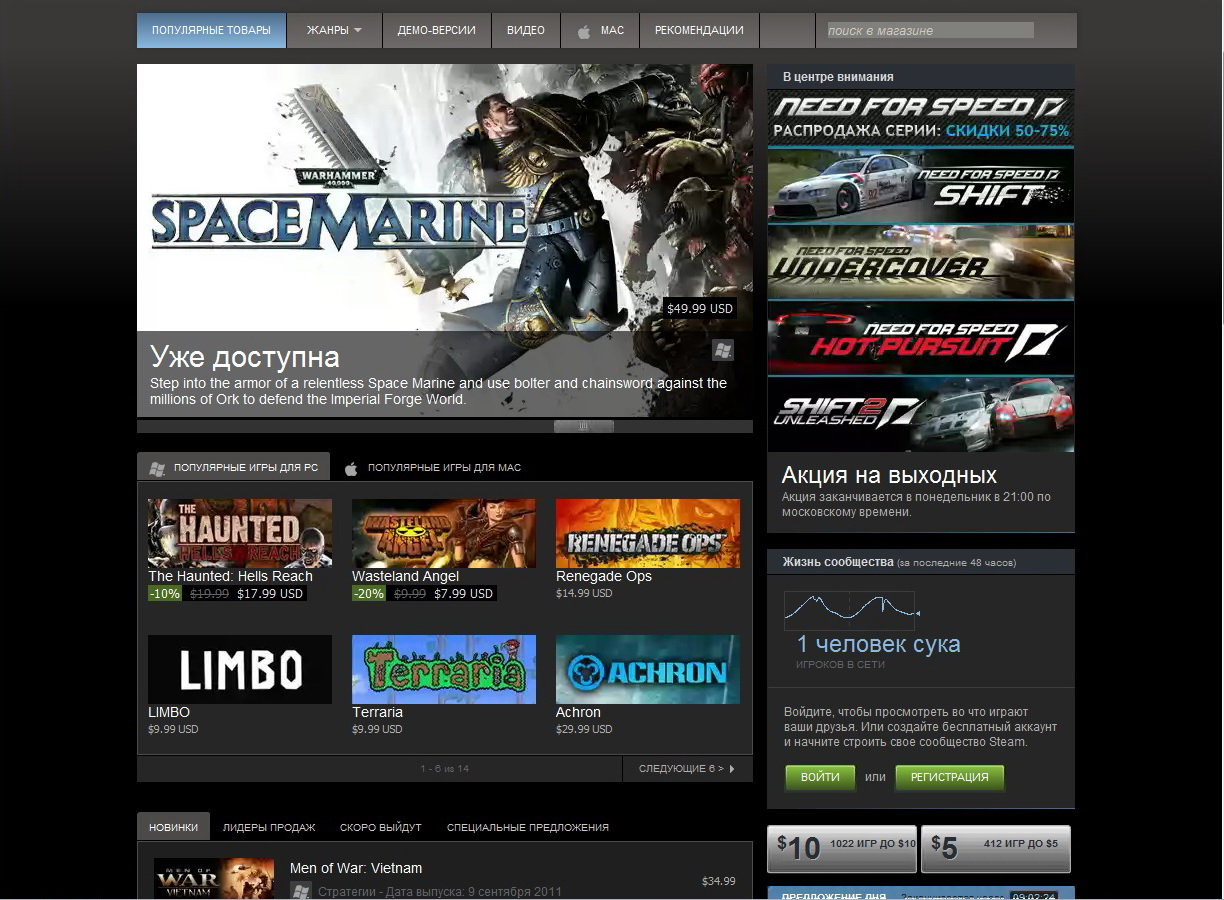Image resolution: width=1224 pixels, height=900 pixels.
Task: Click the community activity graph
Action: [850, 610]
